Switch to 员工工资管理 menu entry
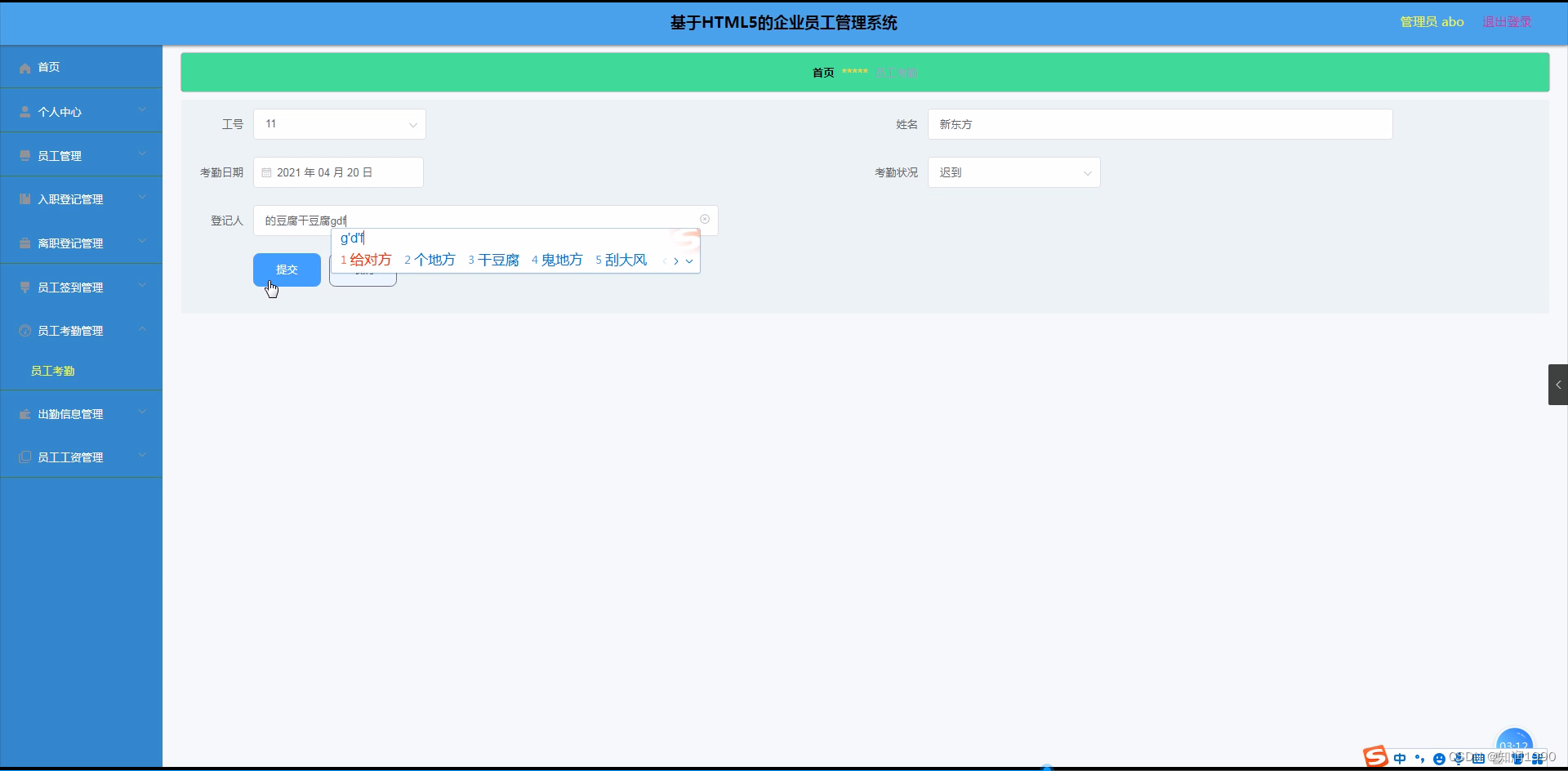The width and height of the screenshot is (1568, 771). pyautogui.click(x=70, y=457)
